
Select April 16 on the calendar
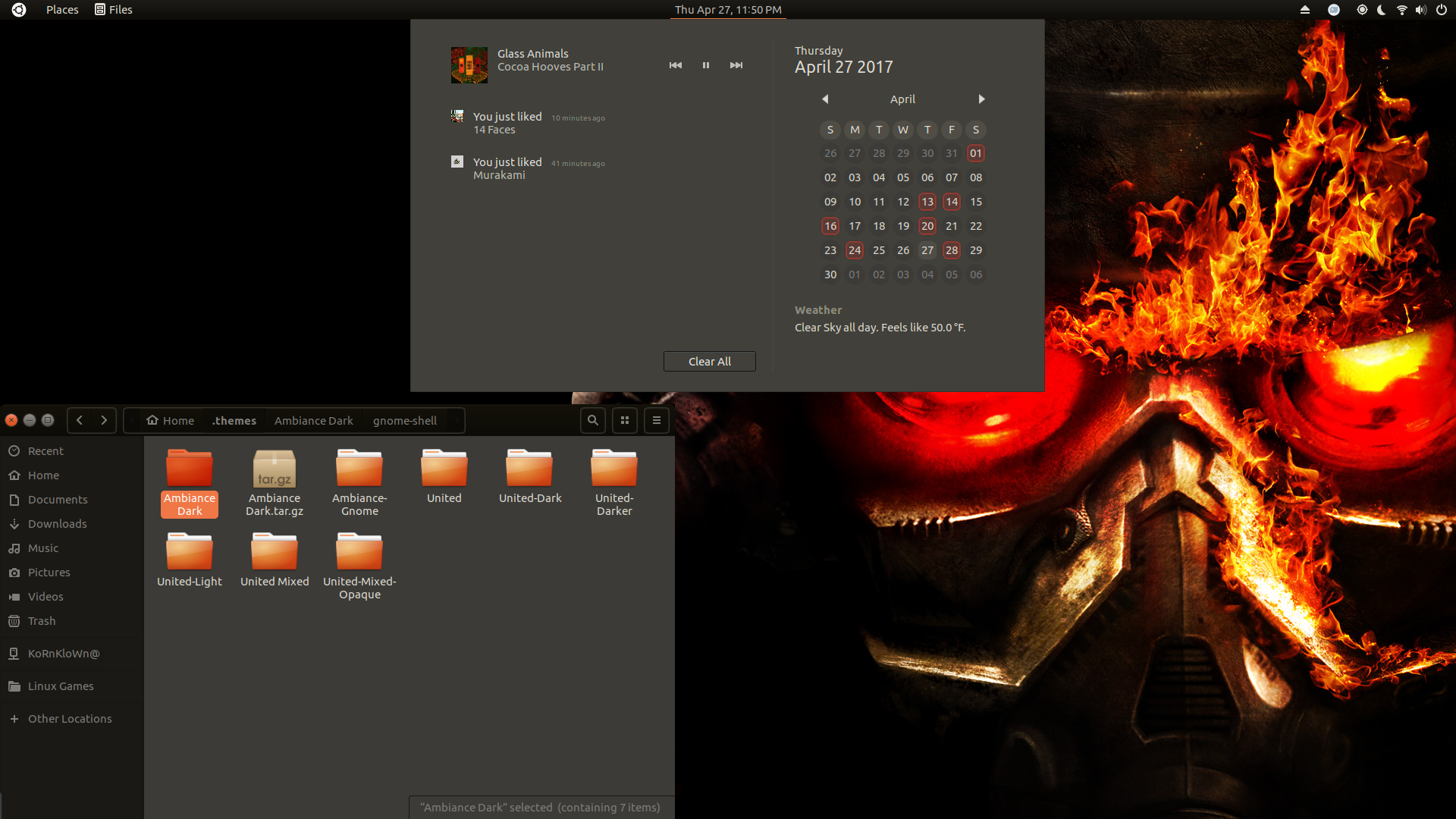(830, 226)
